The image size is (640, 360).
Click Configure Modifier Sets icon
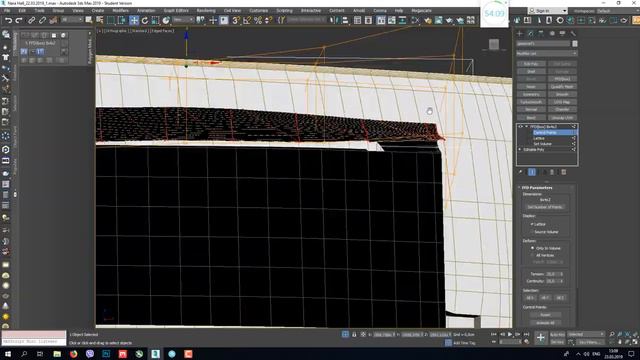coord(564,172)
